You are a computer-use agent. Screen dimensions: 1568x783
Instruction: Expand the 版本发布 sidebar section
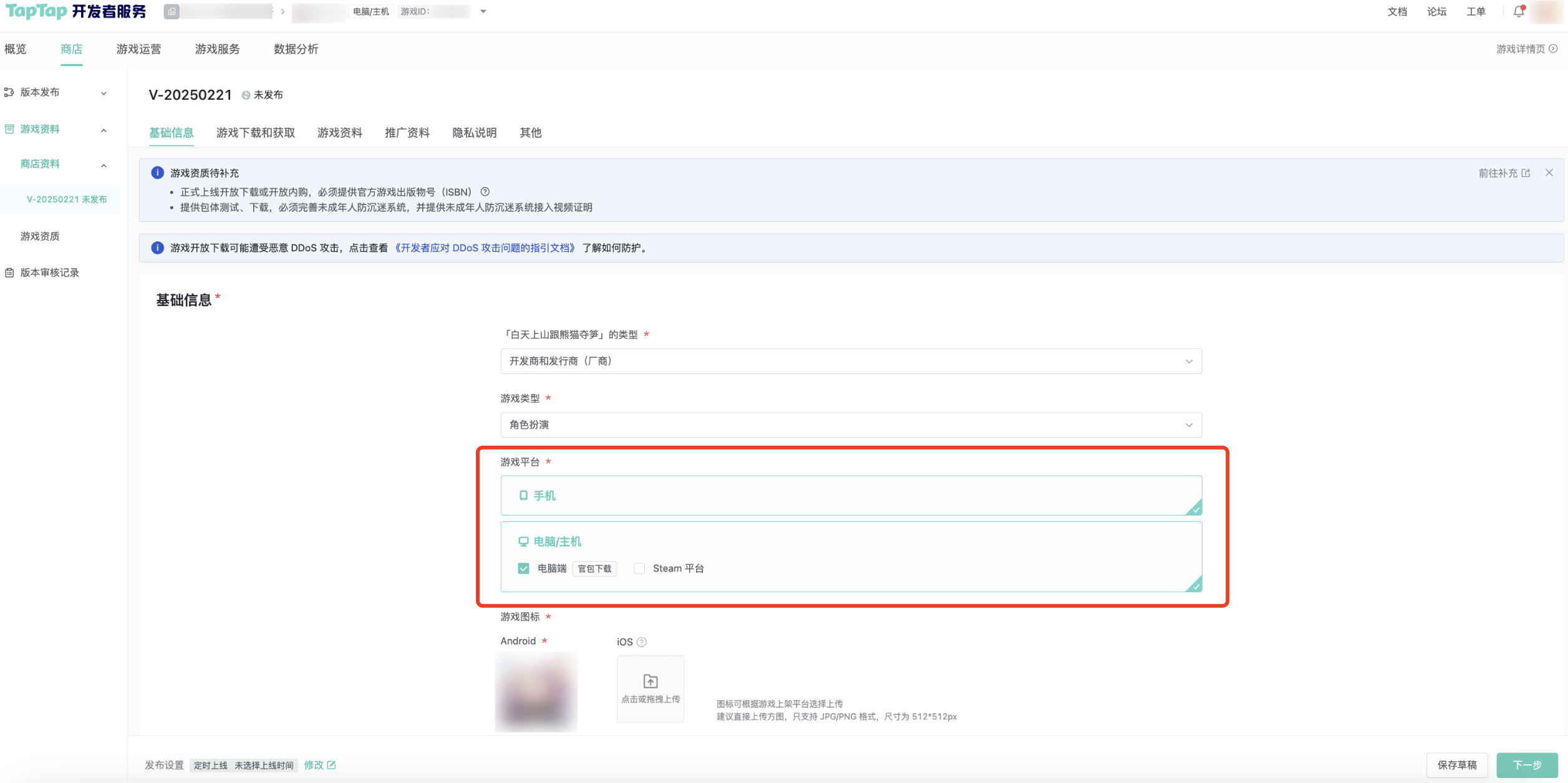[104, 93]
